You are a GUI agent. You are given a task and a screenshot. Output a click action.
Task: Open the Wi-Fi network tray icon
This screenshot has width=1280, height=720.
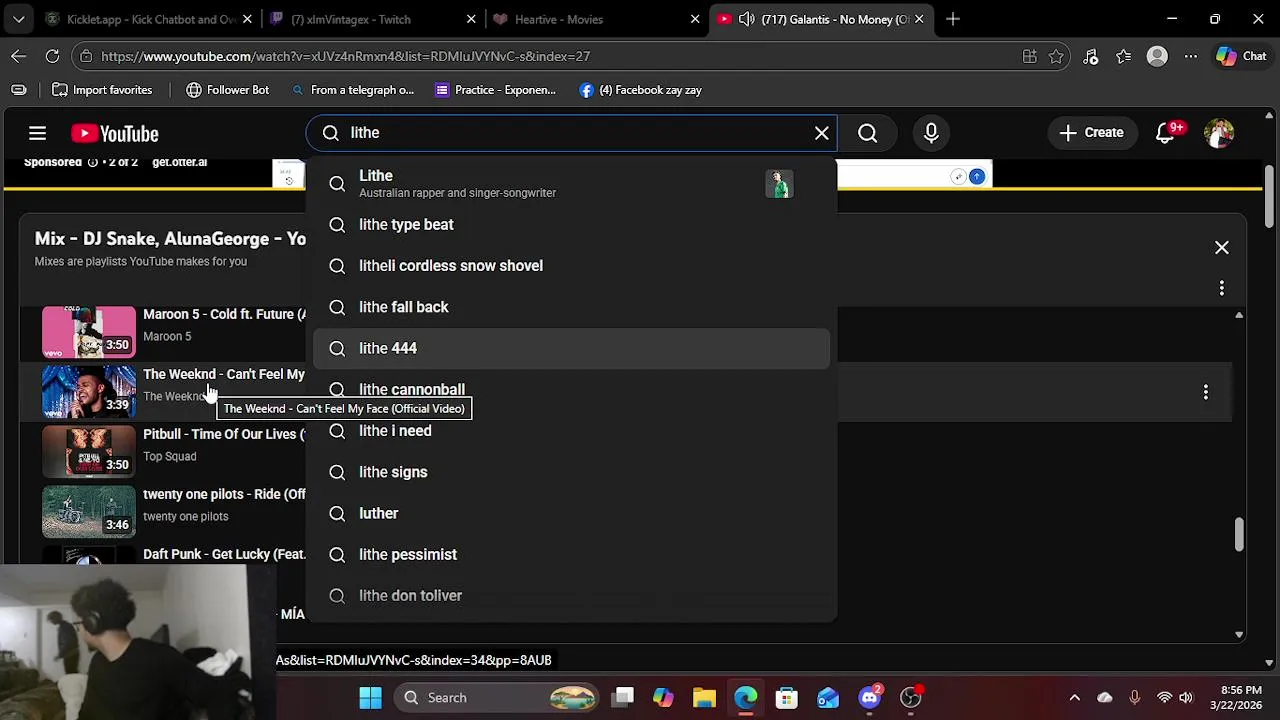(1164, 698)
